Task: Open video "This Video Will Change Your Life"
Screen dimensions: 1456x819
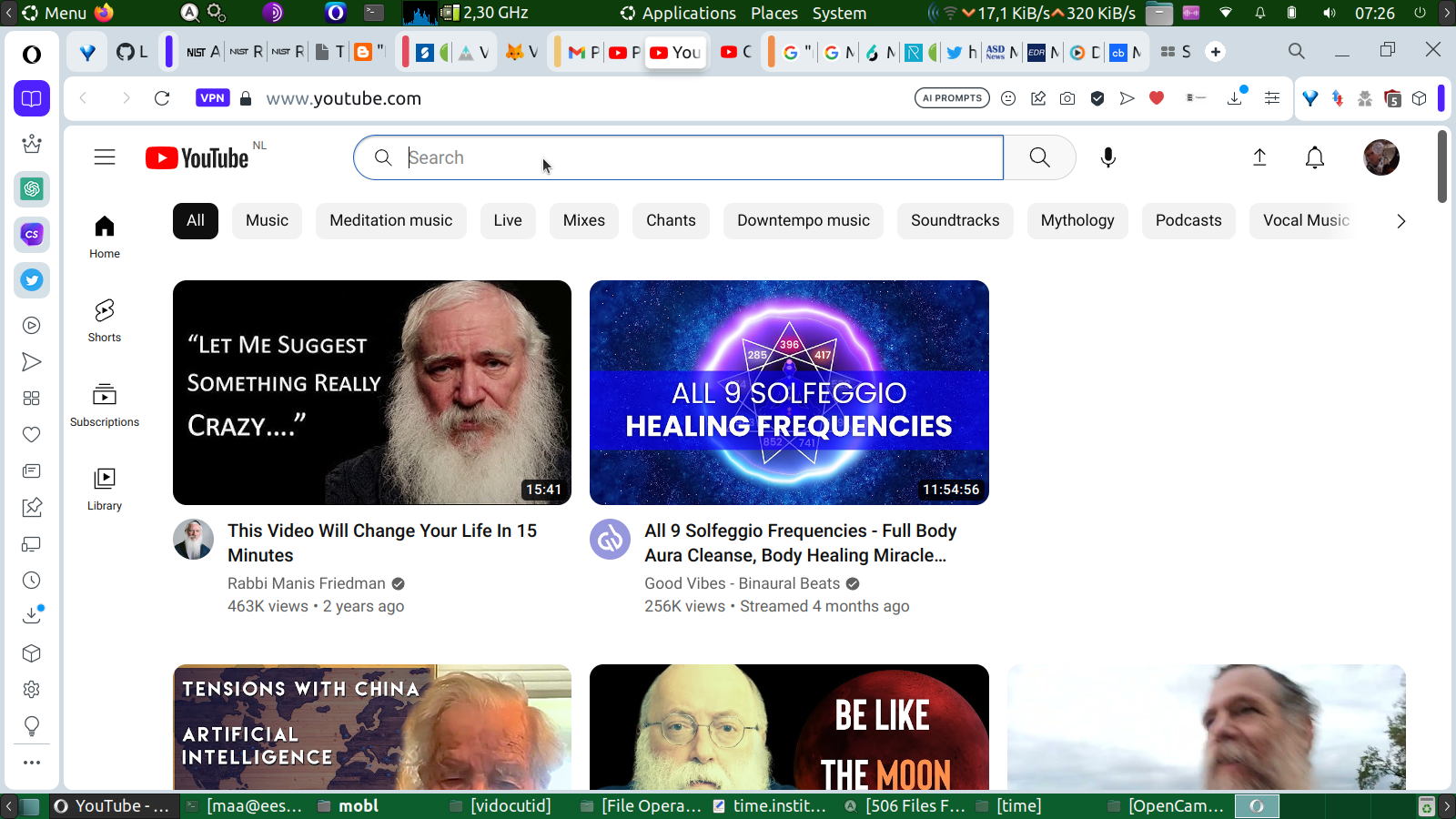Action: [382, 543]
